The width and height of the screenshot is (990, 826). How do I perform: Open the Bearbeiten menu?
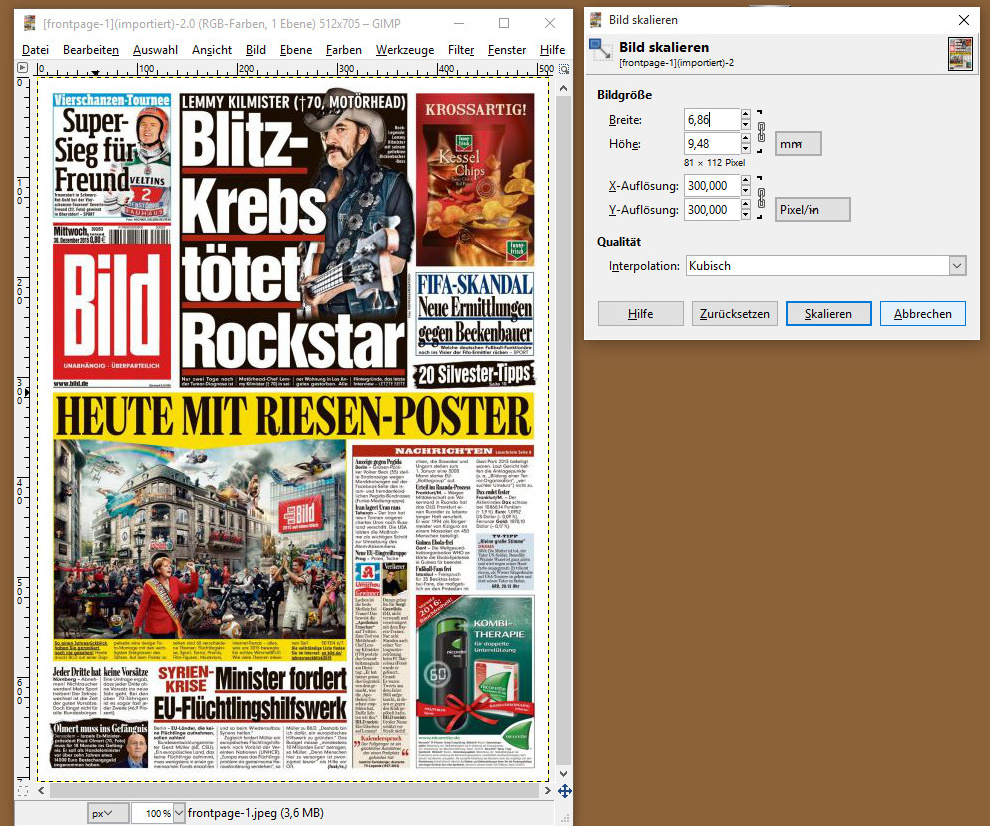pyautogui.click(x=91, y=50)
